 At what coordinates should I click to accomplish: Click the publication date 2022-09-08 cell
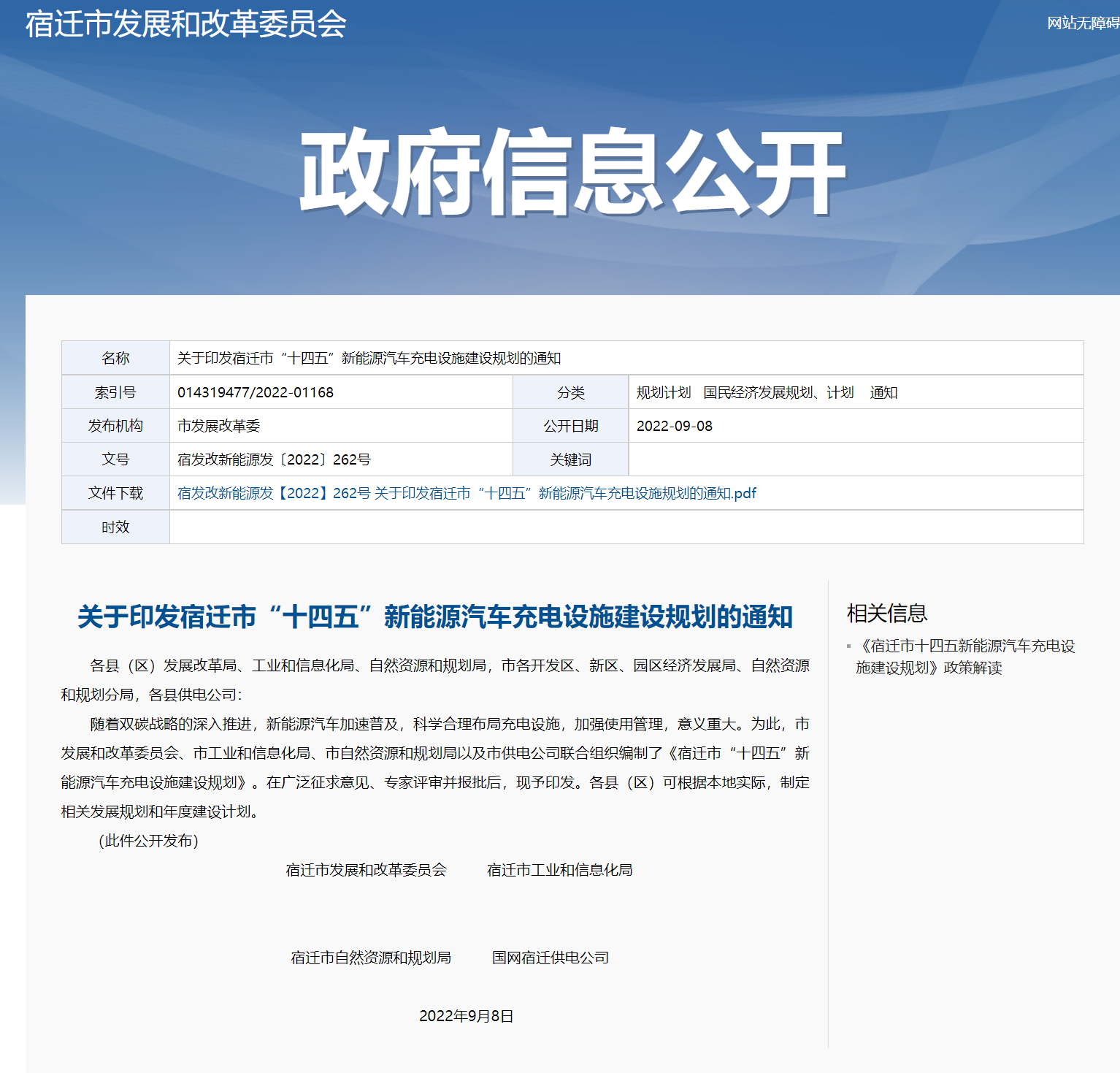point(675,427)
